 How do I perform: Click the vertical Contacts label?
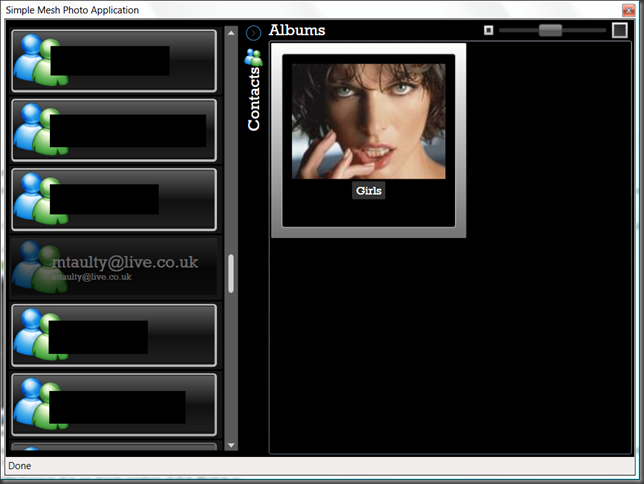point(254,99)
